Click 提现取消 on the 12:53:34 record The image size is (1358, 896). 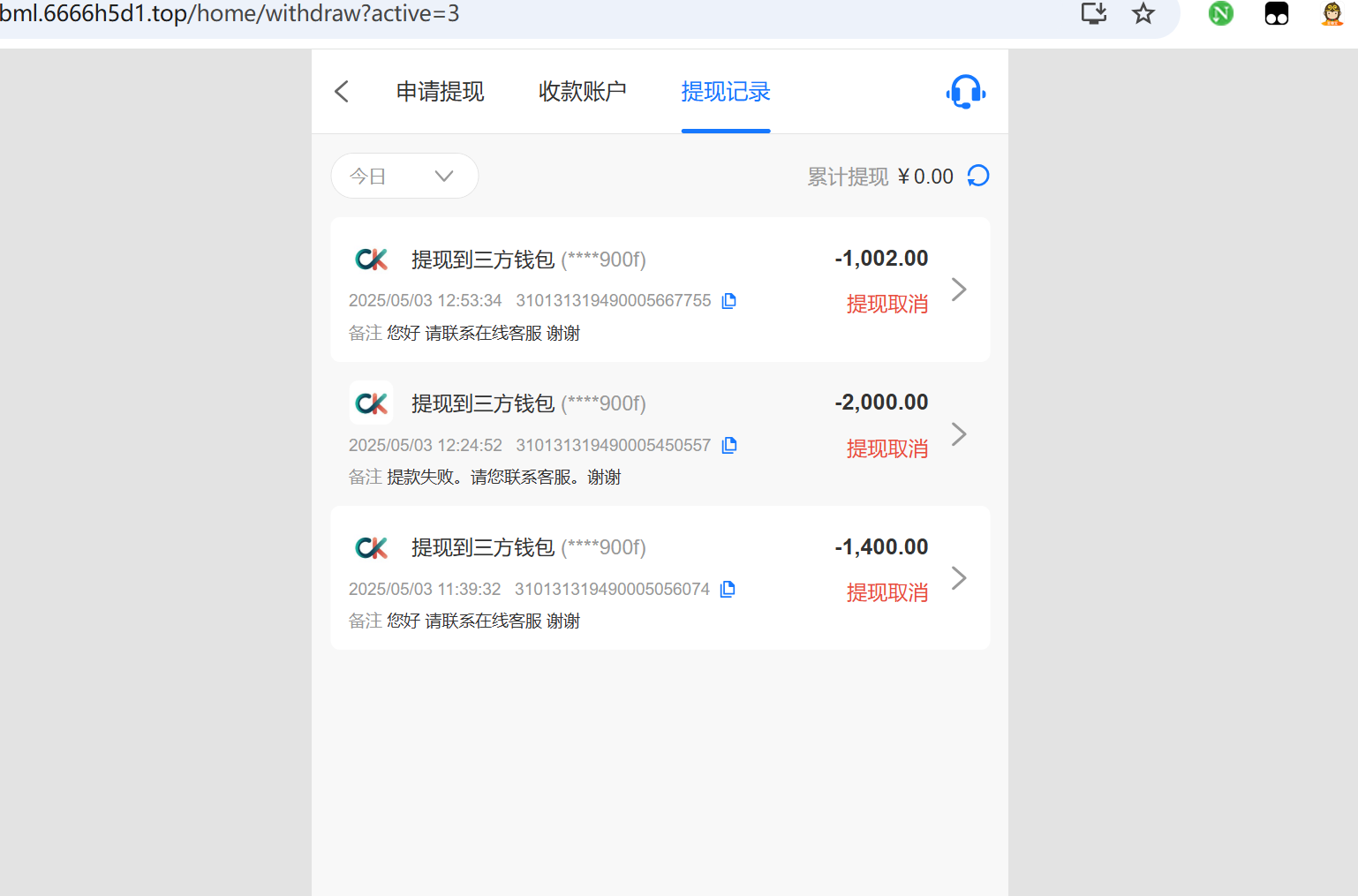pyautogui.click(x=886, y=304)
